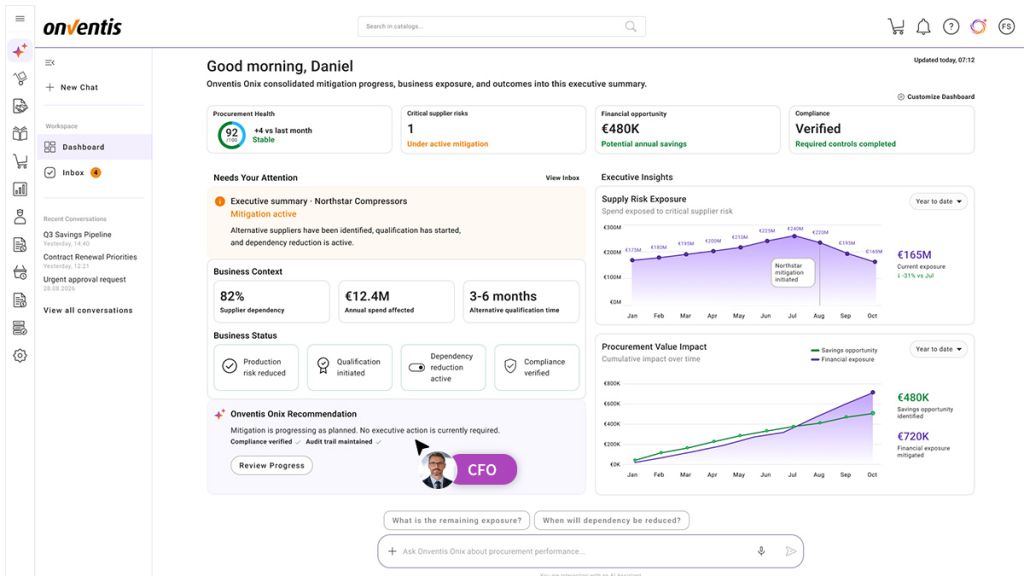The height and width of the screenshot is (576, 1024).
Task: Click the "What is the remaining exposure?" suggestion
Action: [x=457, y=520]
